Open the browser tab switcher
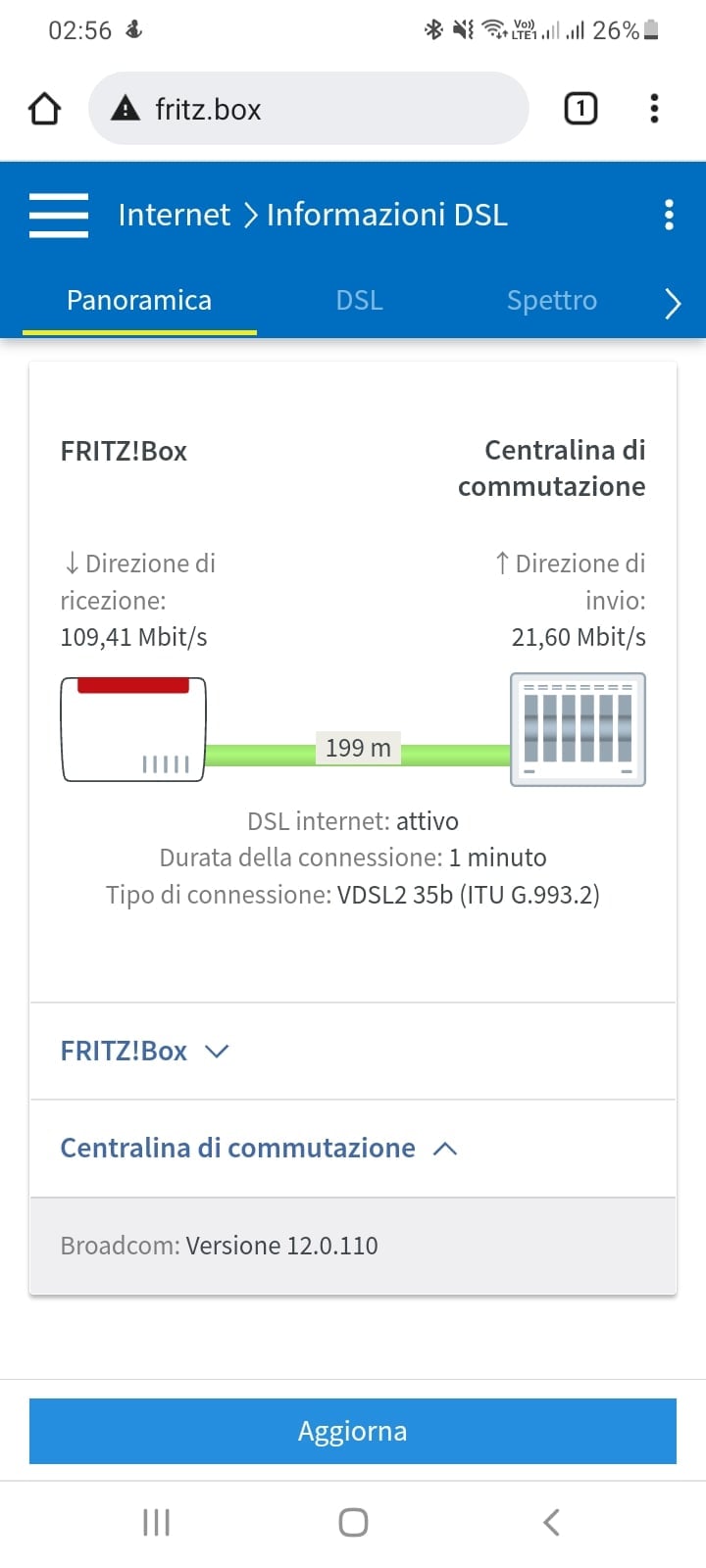This screenshot has height=1568, width=706. [x=580, y=109]
